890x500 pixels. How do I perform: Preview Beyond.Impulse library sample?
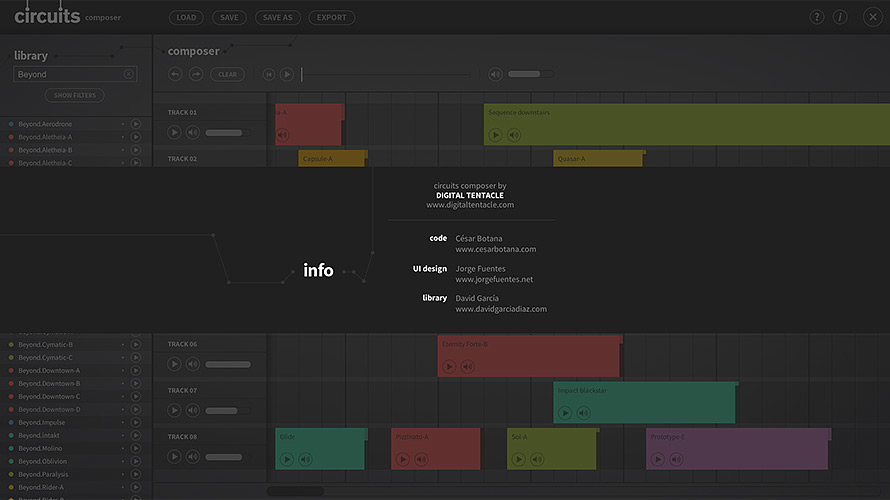(136, 422)
